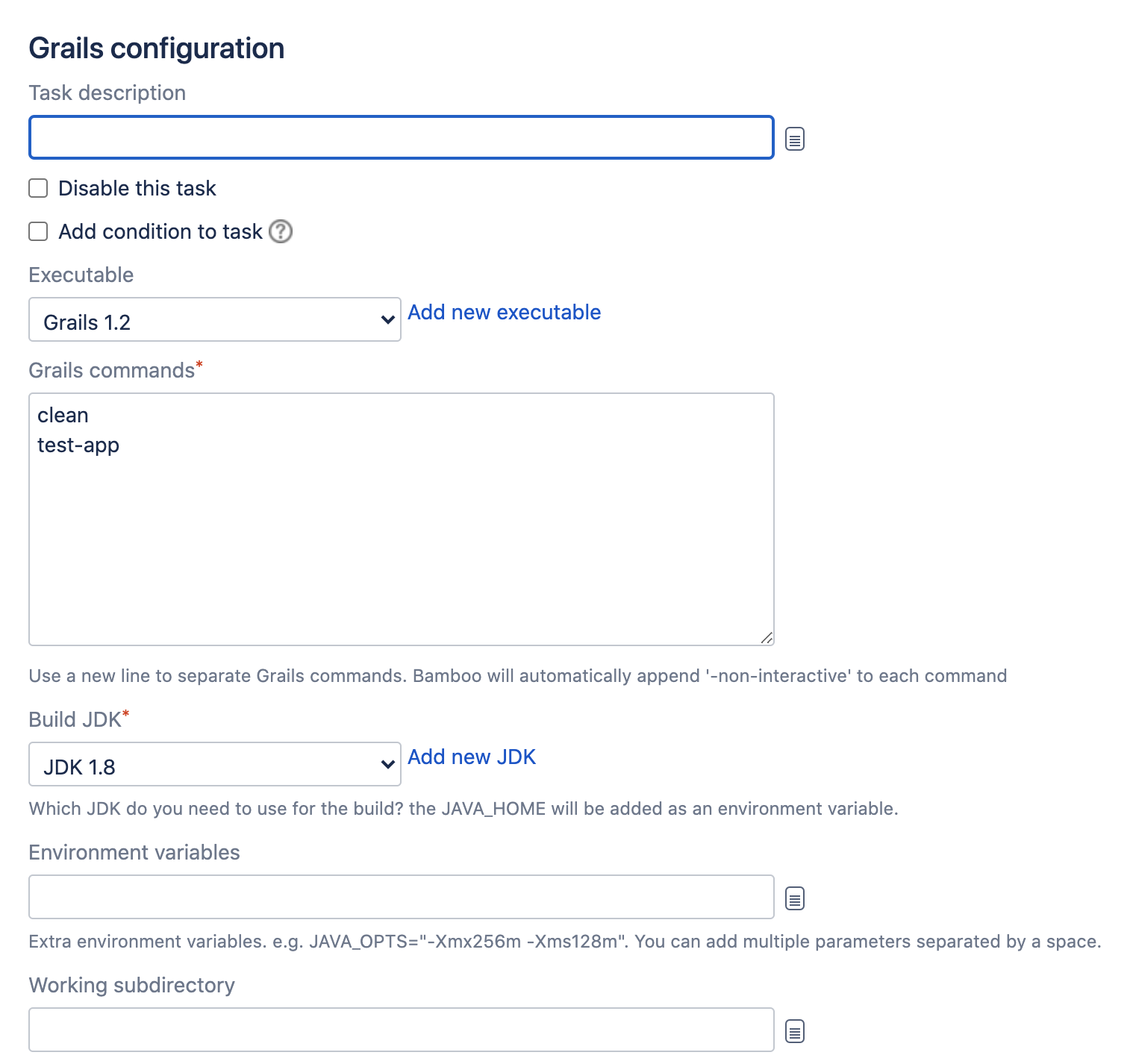1133x1064 pixels.
Task: Click the textarea resize handle corner
Action: coord(767,638)
